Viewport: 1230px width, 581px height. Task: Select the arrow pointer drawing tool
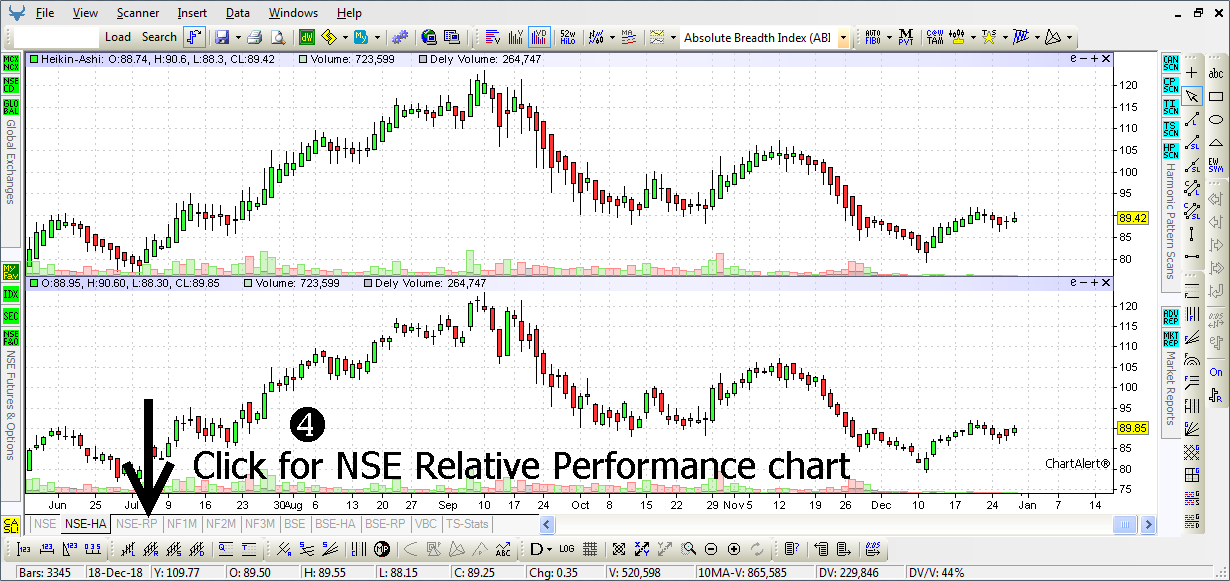[1192, 96]
